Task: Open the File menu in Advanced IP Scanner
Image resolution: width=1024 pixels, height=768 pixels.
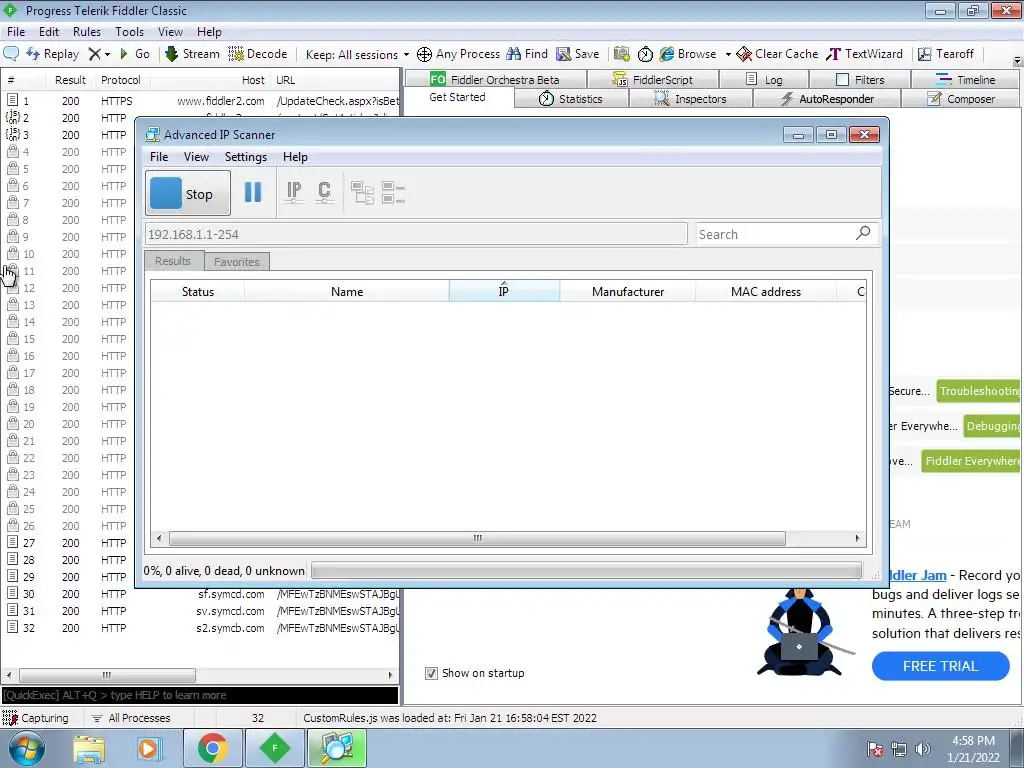Action: click(x=159, y=157)
